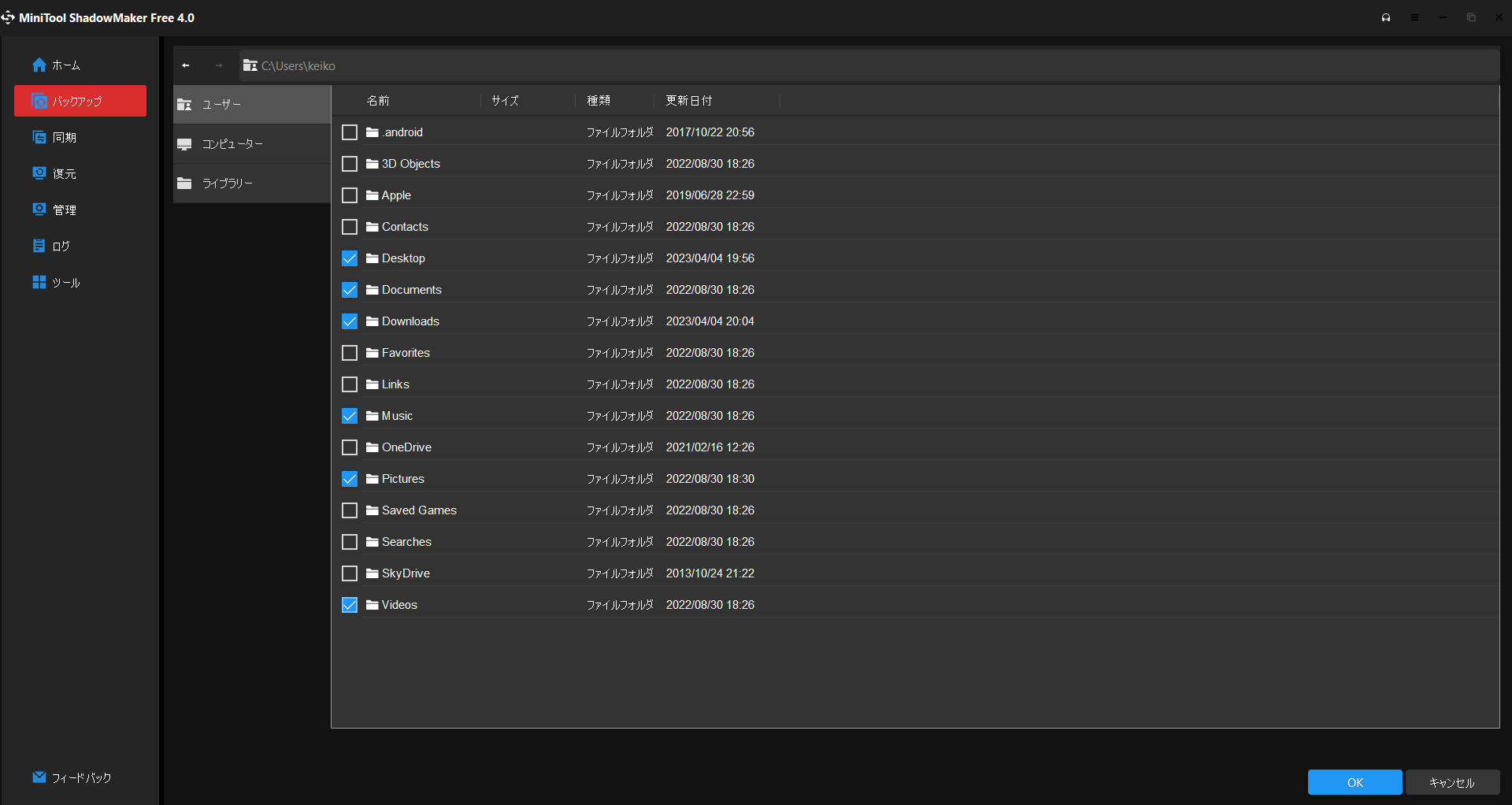The height and width of the screenshot is (805, 1512).
Task: Open the Restore (復元) section icon
Action: click(x=39, y=173)
